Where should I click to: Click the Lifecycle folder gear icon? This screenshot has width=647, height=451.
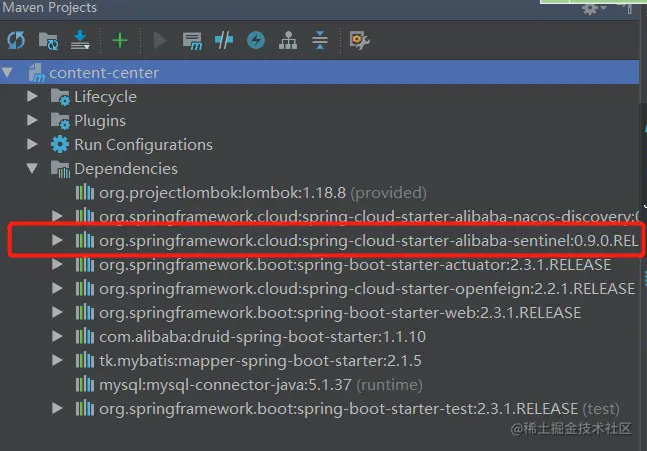[x=60, y=97]
